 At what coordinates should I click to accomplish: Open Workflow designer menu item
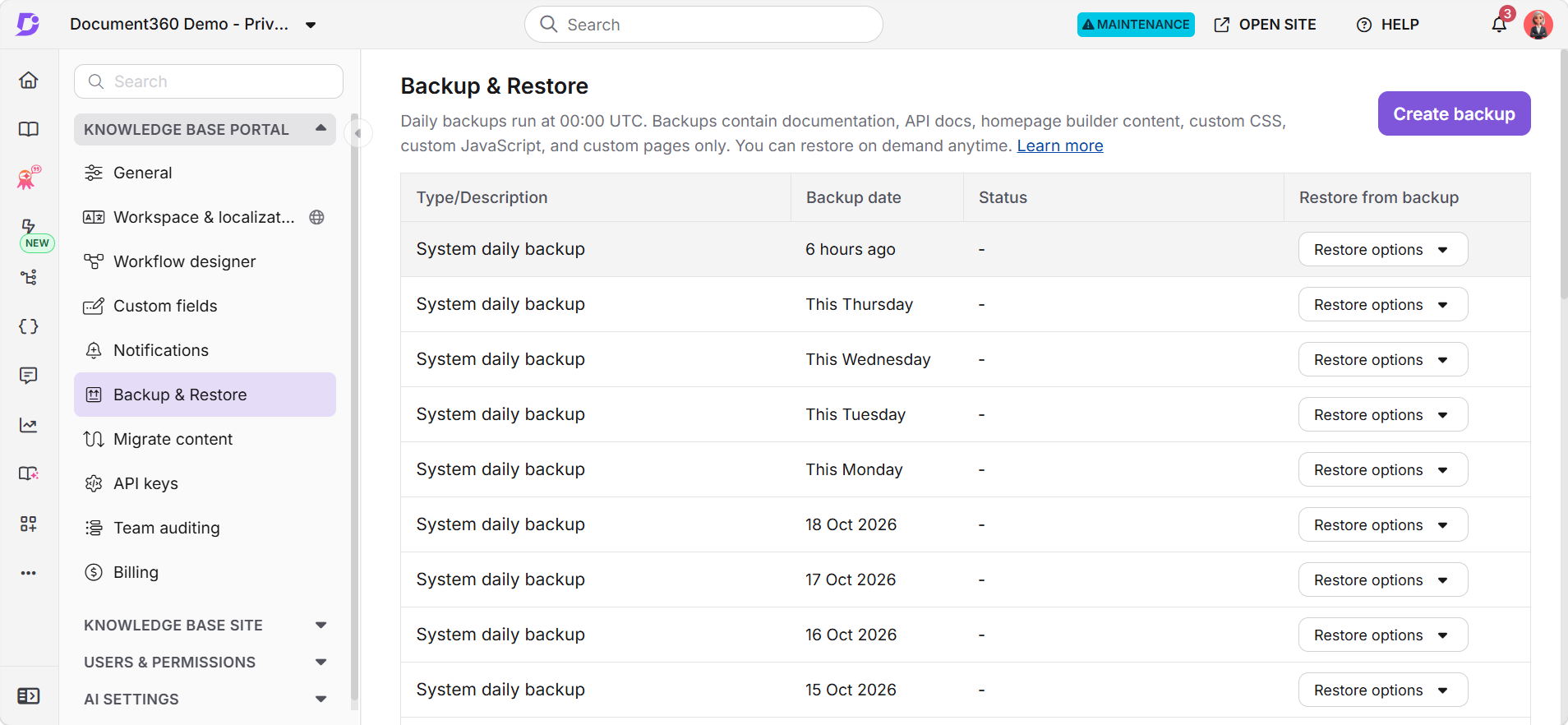[205, 261]
